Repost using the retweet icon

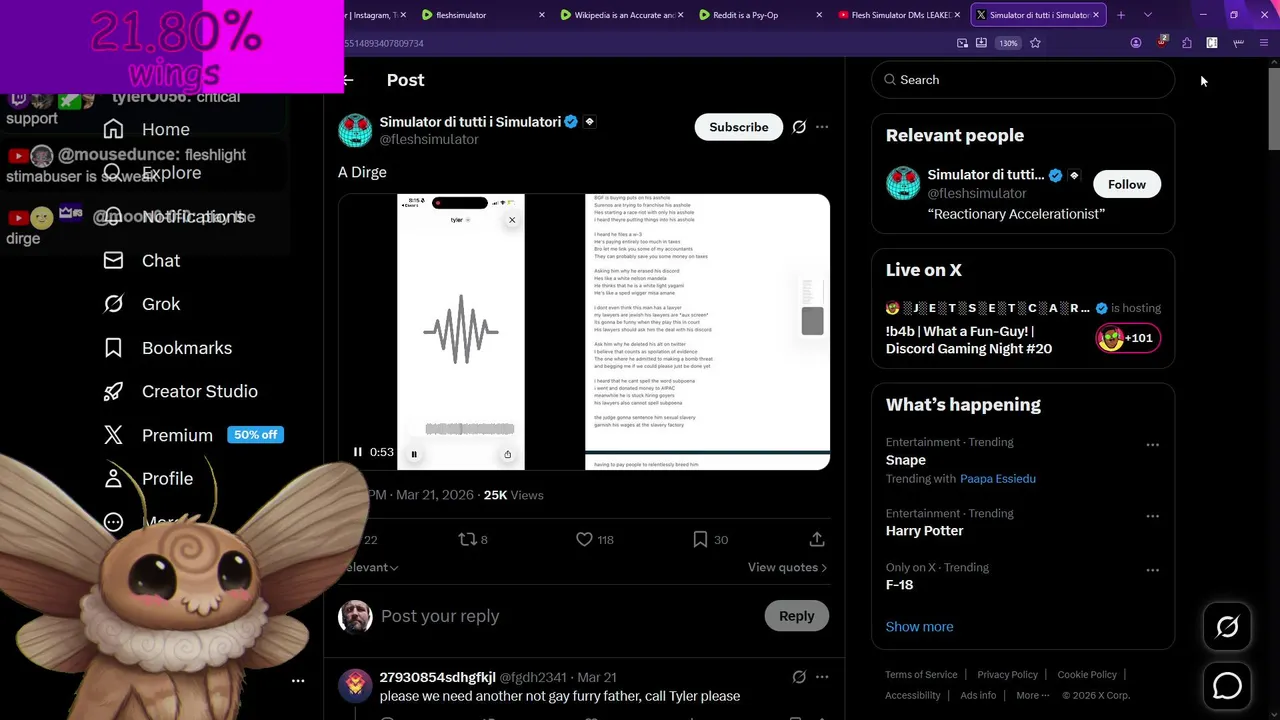(x=467, y=539)
